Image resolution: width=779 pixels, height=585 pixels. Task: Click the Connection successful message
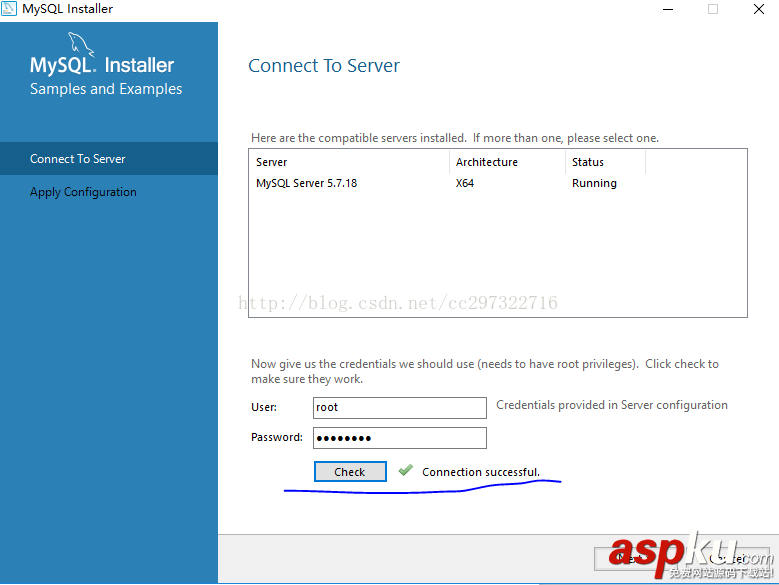coord(480,472)
